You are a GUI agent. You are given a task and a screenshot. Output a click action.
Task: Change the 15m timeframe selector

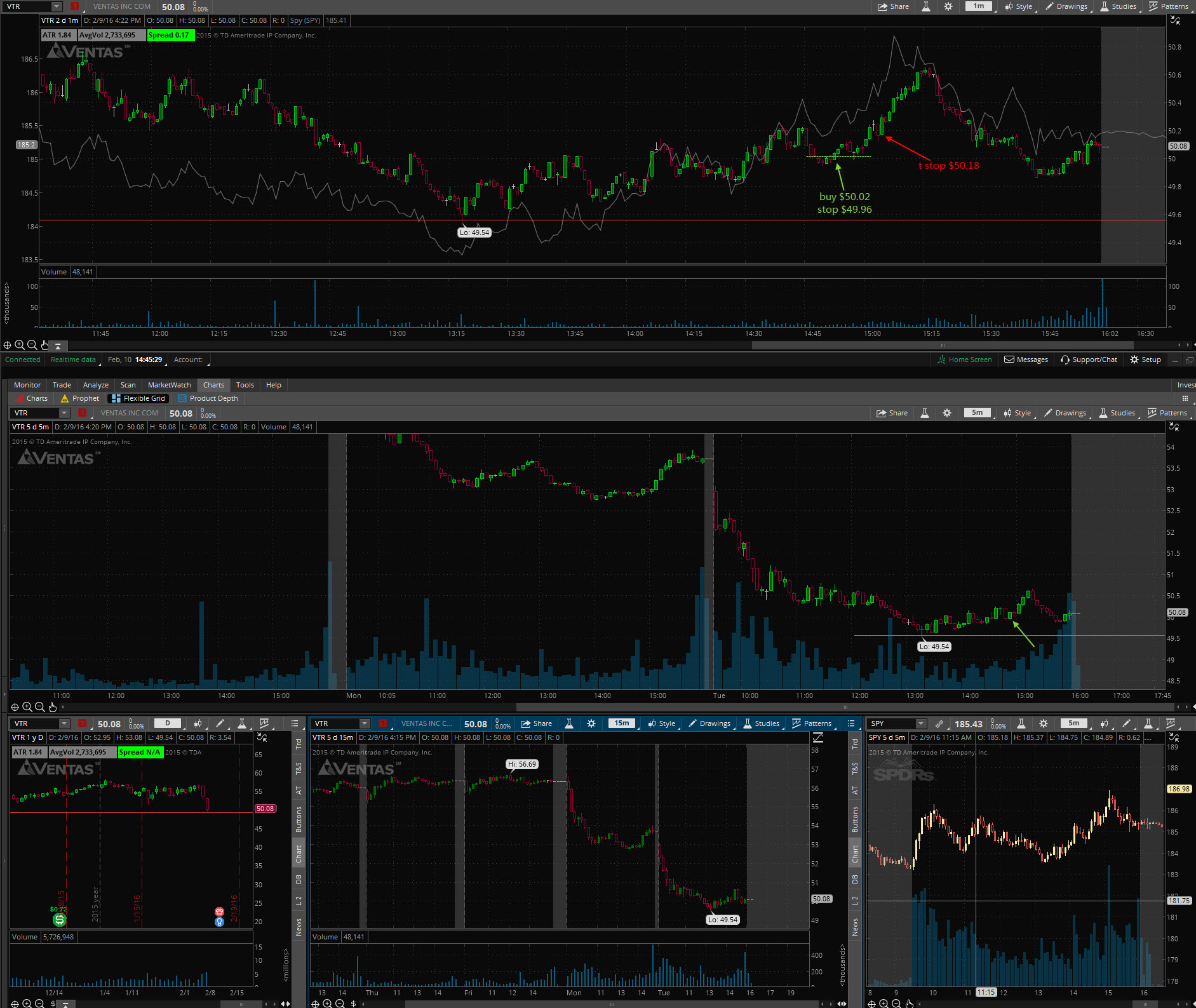622,723
